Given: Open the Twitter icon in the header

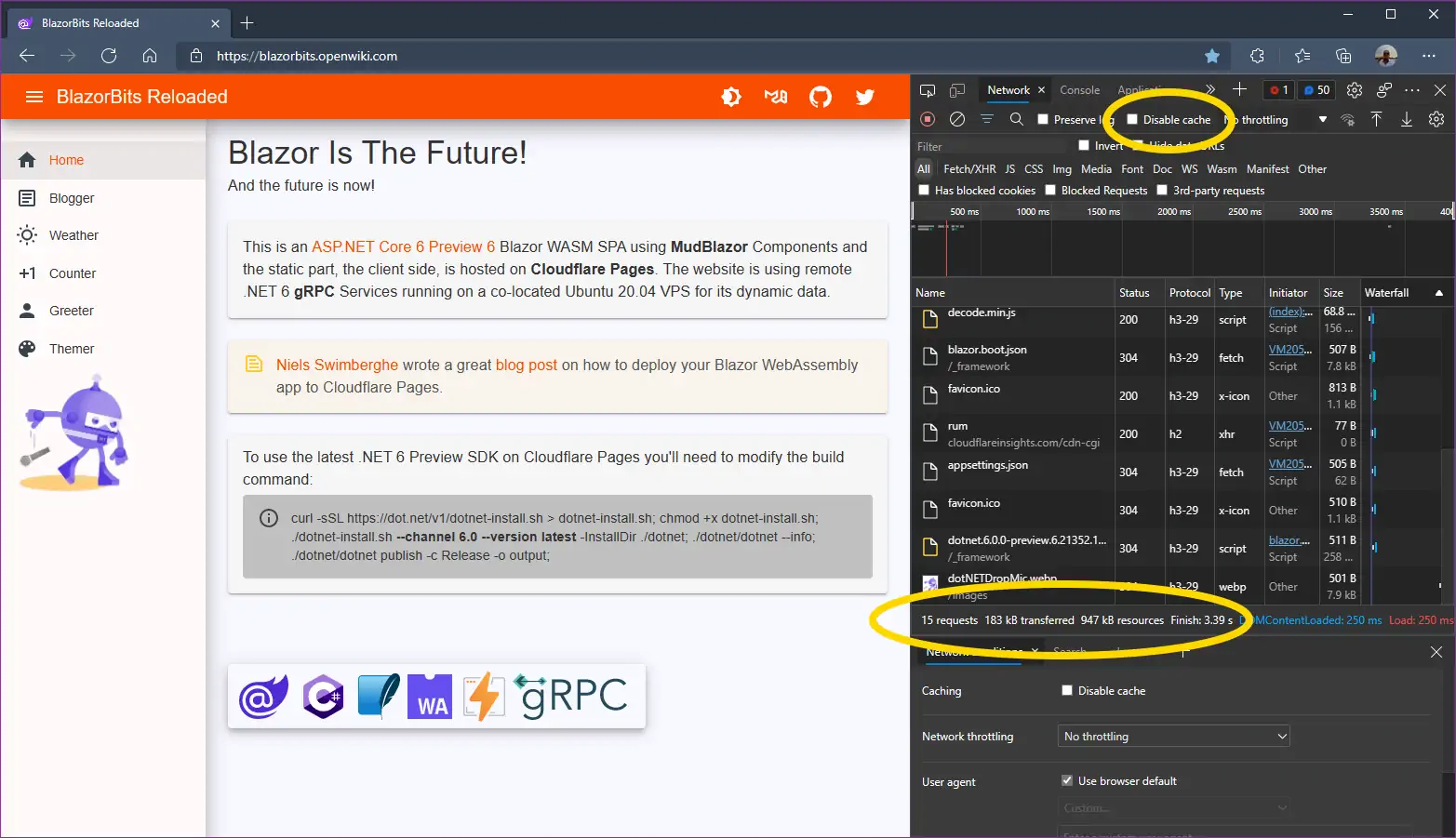Looking at the screenshot, I should [865, 96].
